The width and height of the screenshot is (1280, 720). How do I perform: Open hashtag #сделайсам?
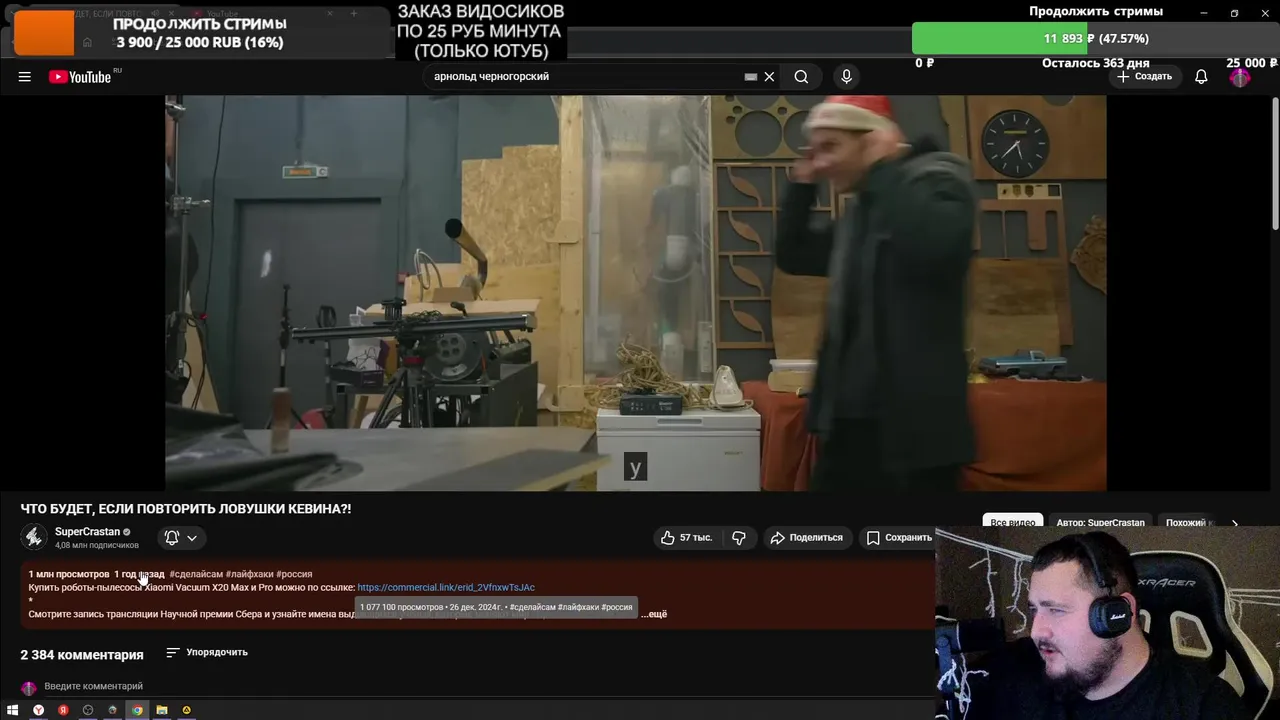pyautogui.click(x=196, y=574)
